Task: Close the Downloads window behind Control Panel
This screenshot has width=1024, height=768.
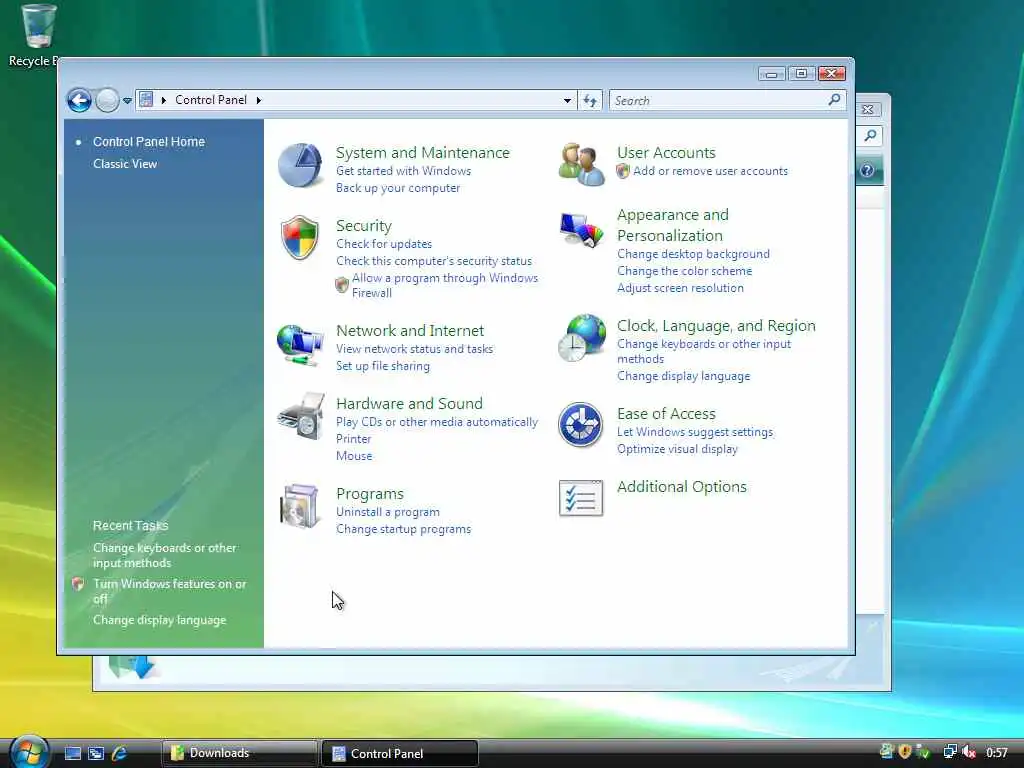Action: pyautogui.click(x=867, y=109)
